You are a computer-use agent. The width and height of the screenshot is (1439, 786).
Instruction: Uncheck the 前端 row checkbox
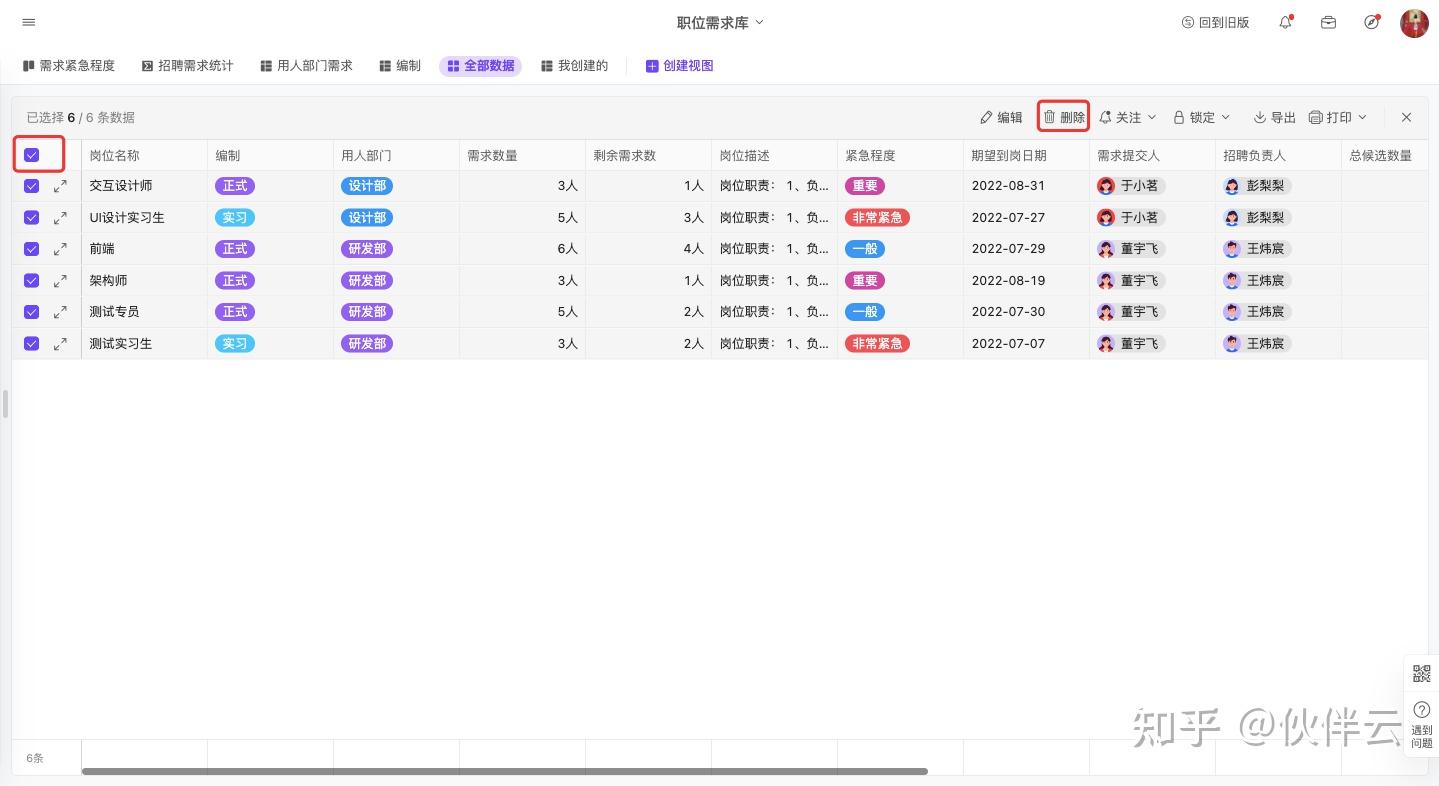click(x=32, y=249)
